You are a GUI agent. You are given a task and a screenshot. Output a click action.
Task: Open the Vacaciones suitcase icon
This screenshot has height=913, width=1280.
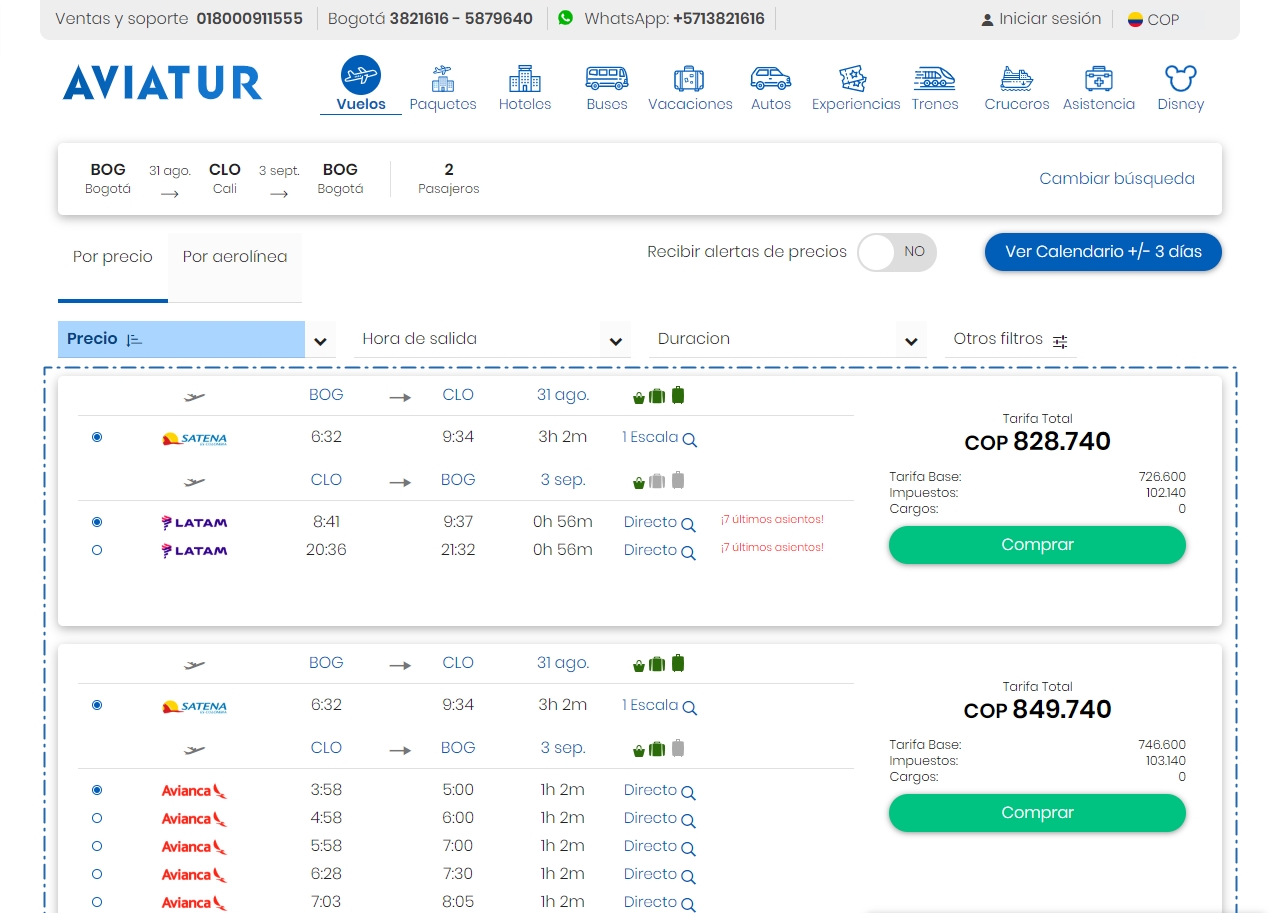[x=689, y=78]
